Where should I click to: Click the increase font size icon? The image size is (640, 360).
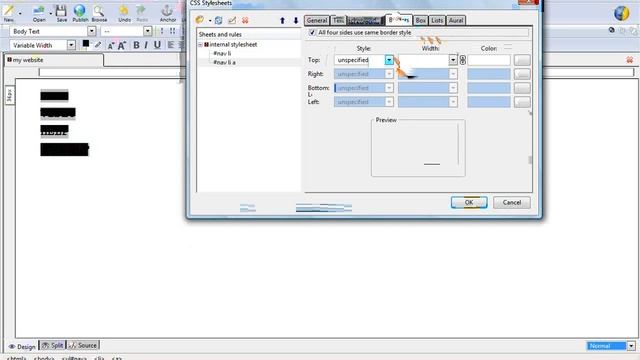pyautogui.click(x=122, y=45)
